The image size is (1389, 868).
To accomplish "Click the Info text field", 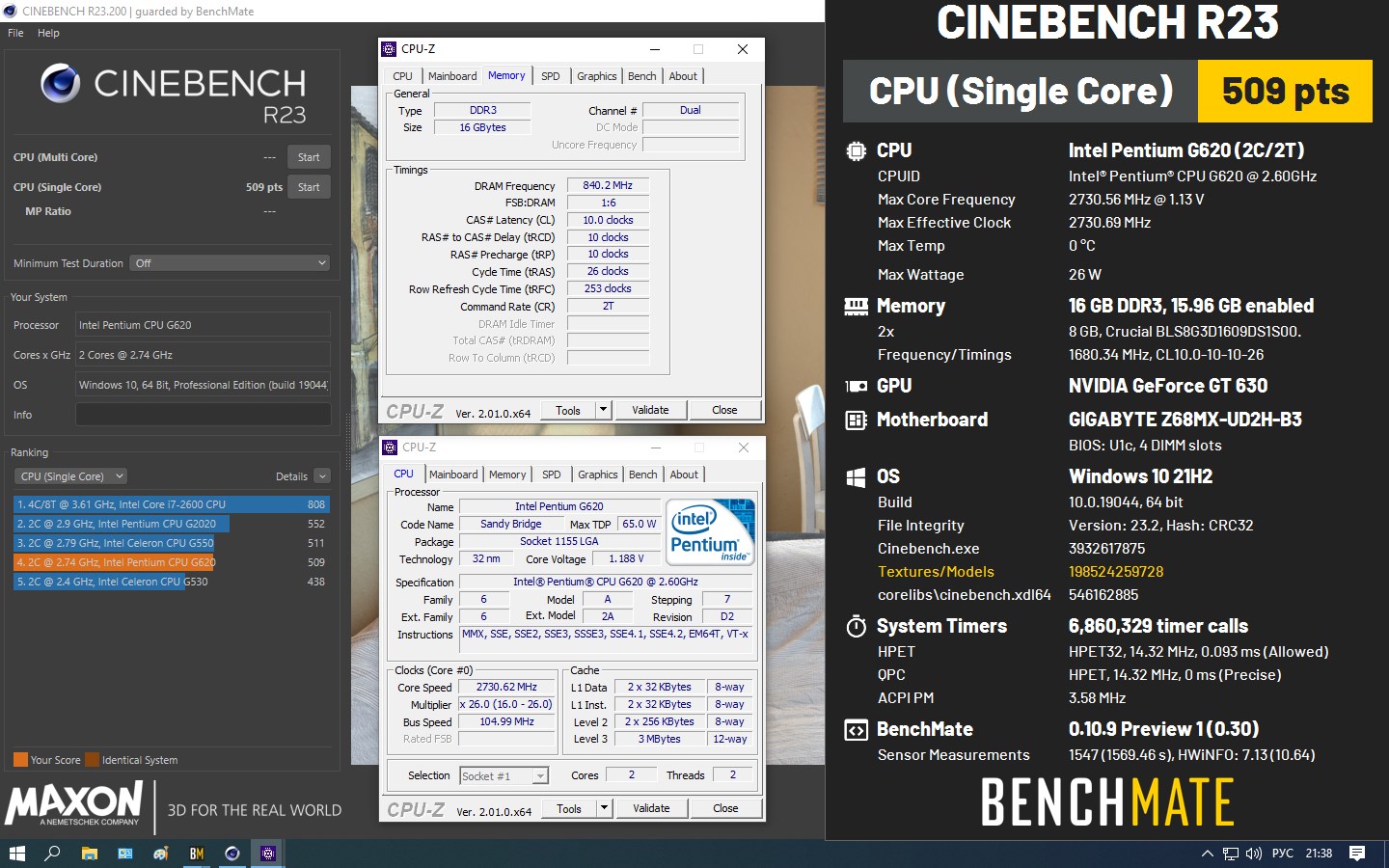I will 204,415.
